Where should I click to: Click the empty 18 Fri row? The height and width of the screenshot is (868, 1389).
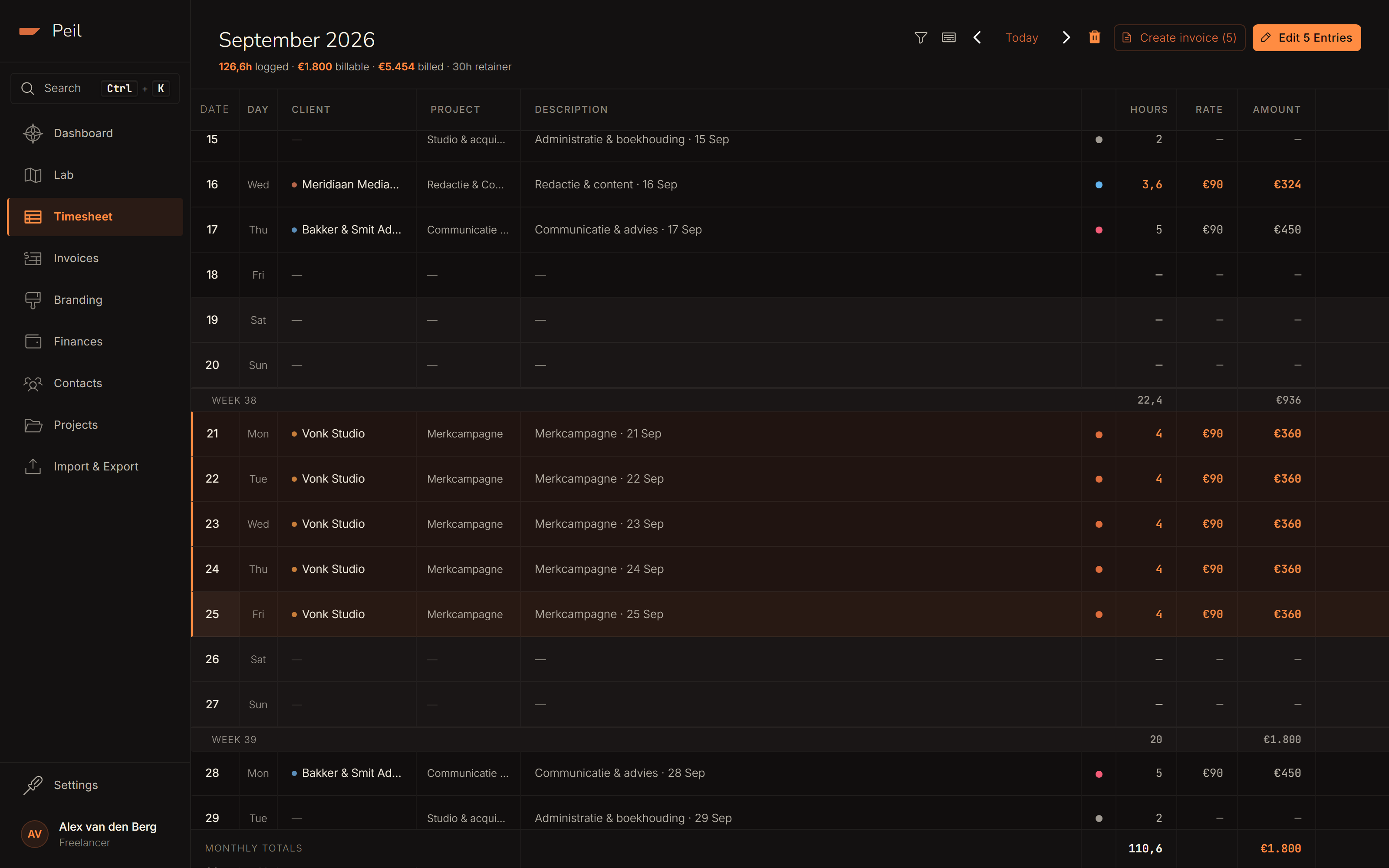coord(789,275)
